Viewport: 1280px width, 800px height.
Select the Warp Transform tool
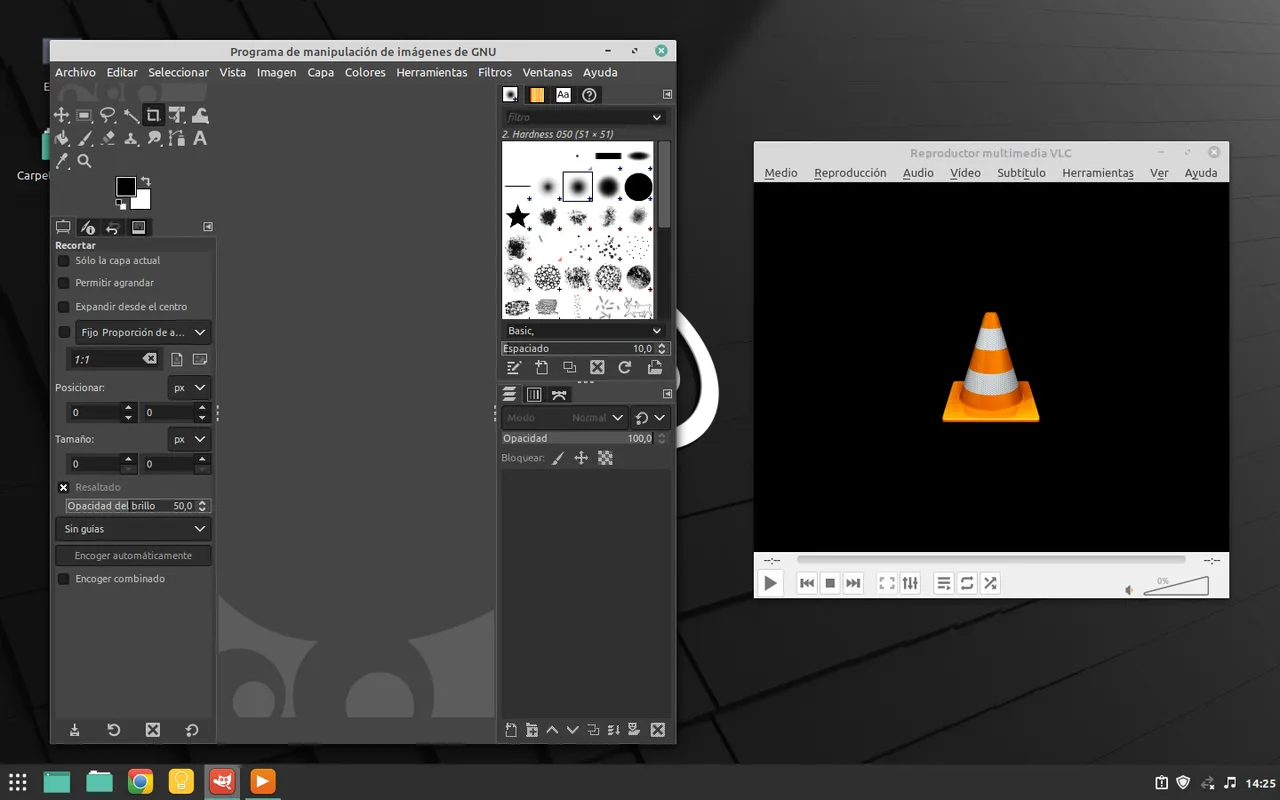point(200,115)
